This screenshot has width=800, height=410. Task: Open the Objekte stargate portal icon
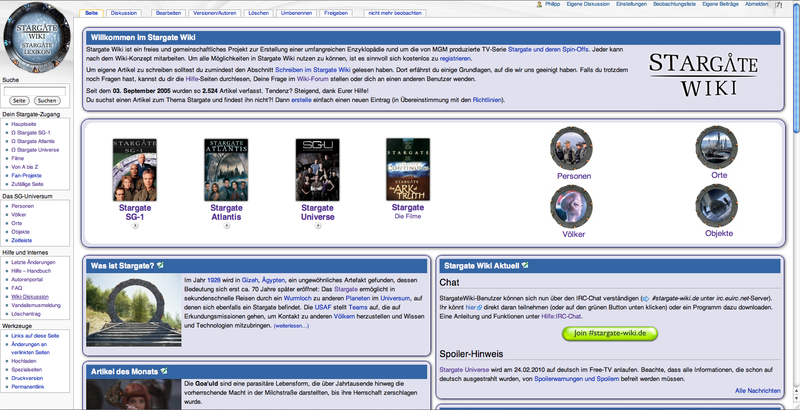[719, 206]
